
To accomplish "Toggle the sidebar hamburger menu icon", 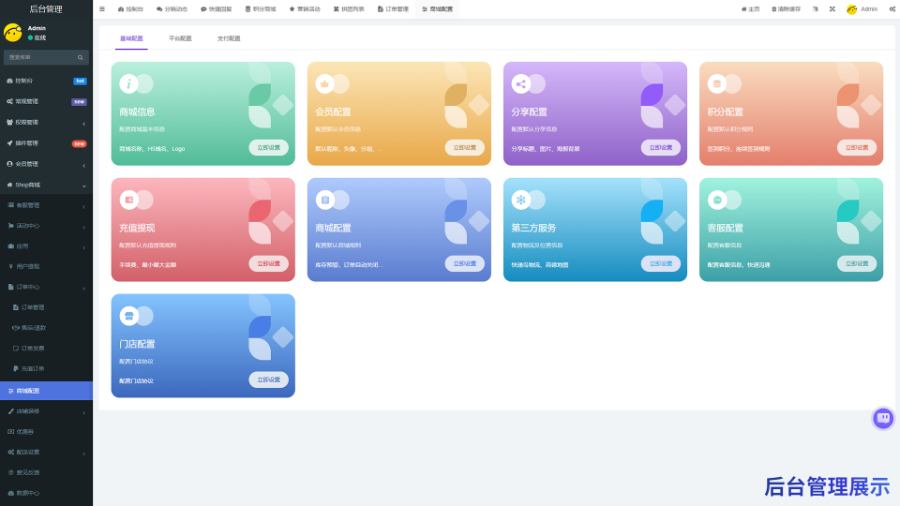I will tap(102, 9).
